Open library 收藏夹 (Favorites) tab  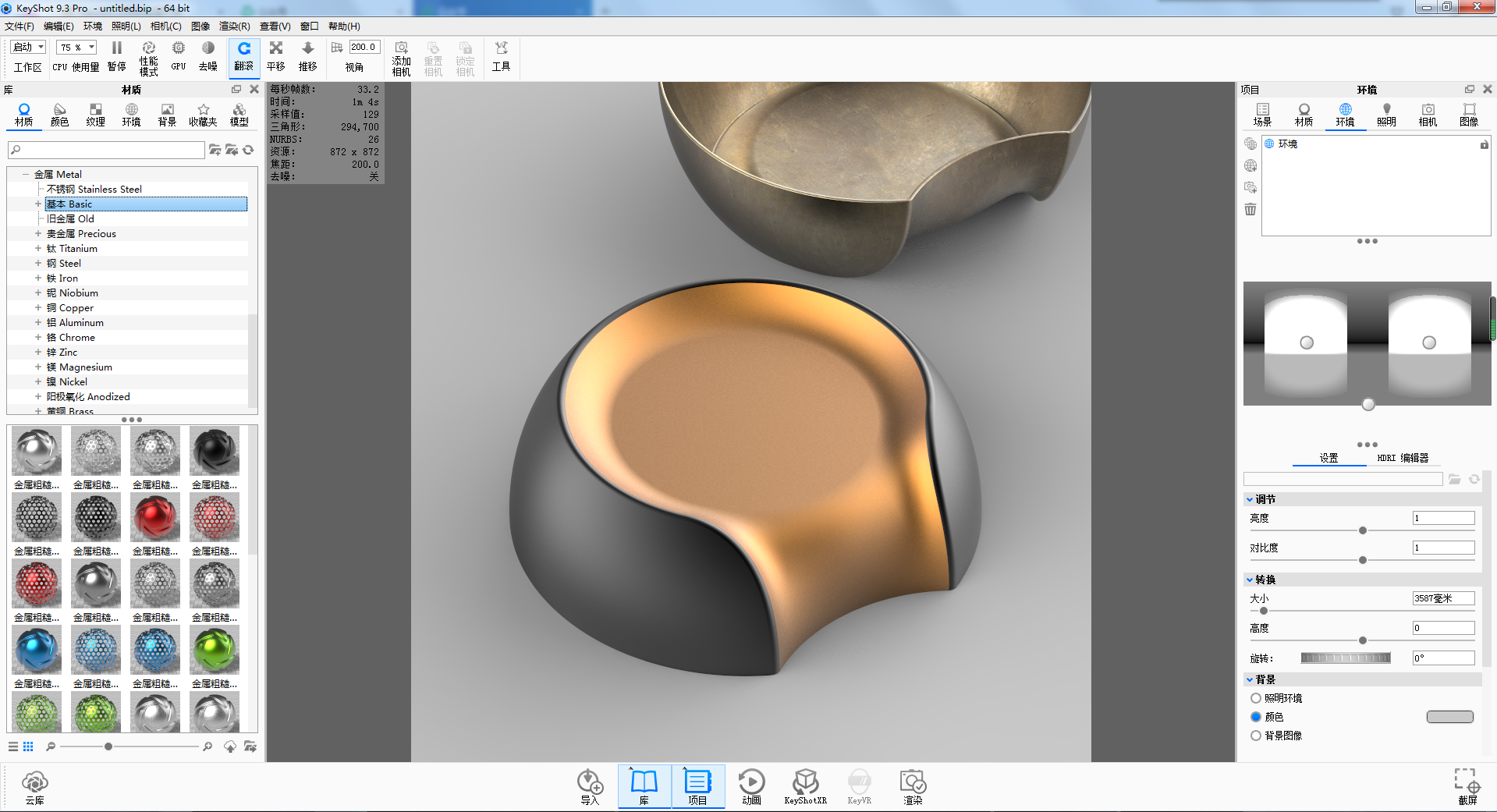(203, 115)
